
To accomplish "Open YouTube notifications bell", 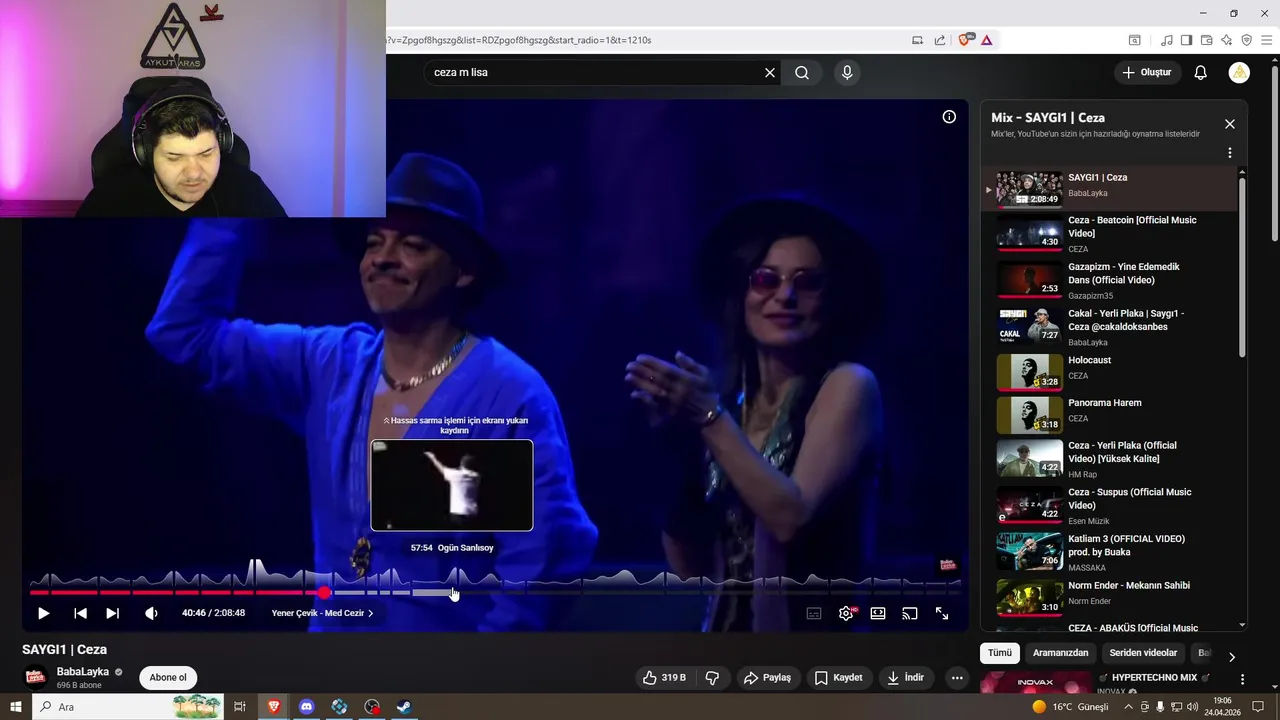I will (1201, 72).
